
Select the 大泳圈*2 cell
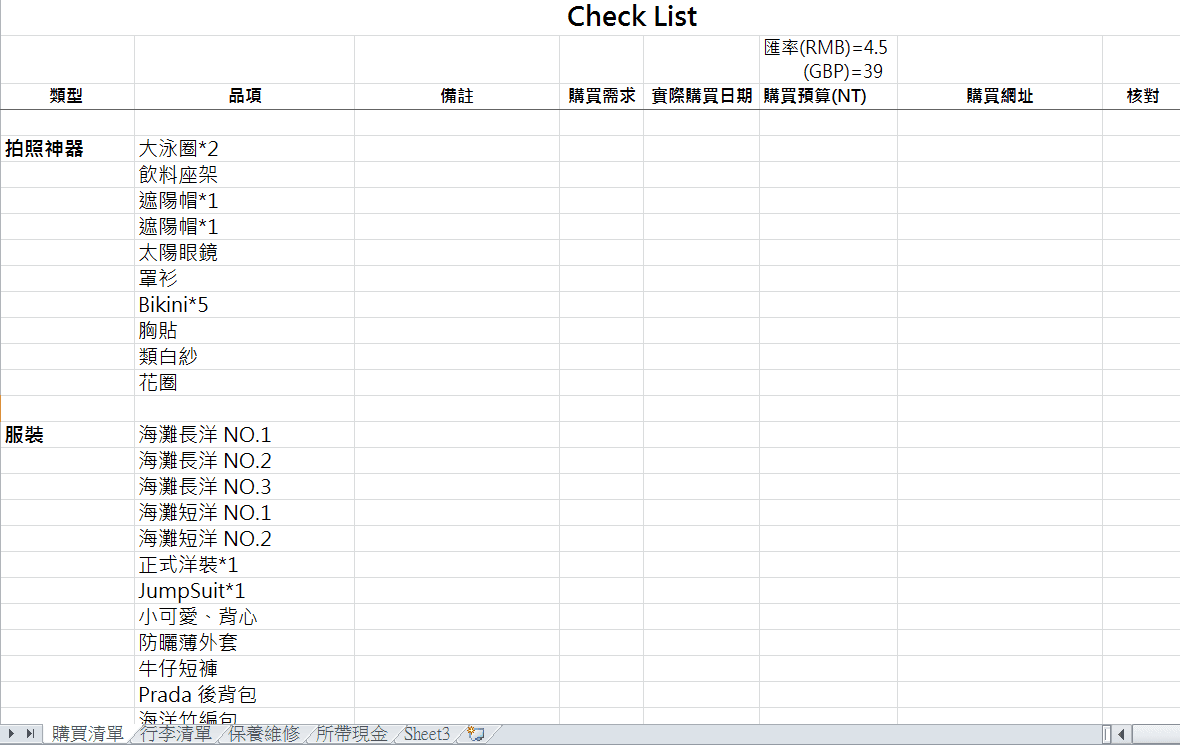(x=245, y=149)
